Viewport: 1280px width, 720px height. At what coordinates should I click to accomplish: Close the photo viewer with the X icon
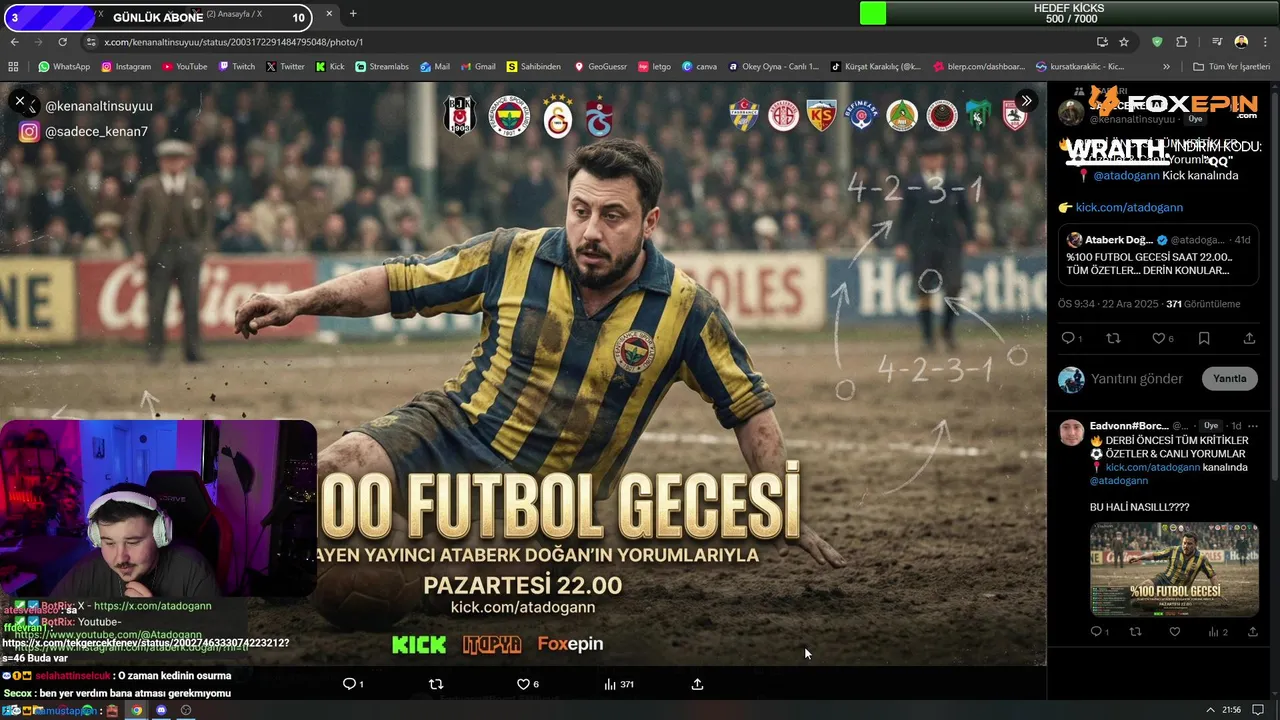pos(19,101)
